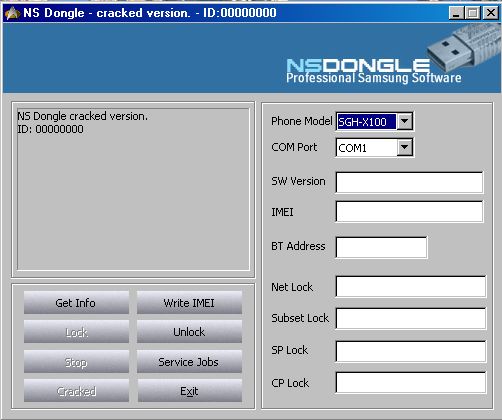
Task: Click the Cracked button
Action: coord(76,390)
